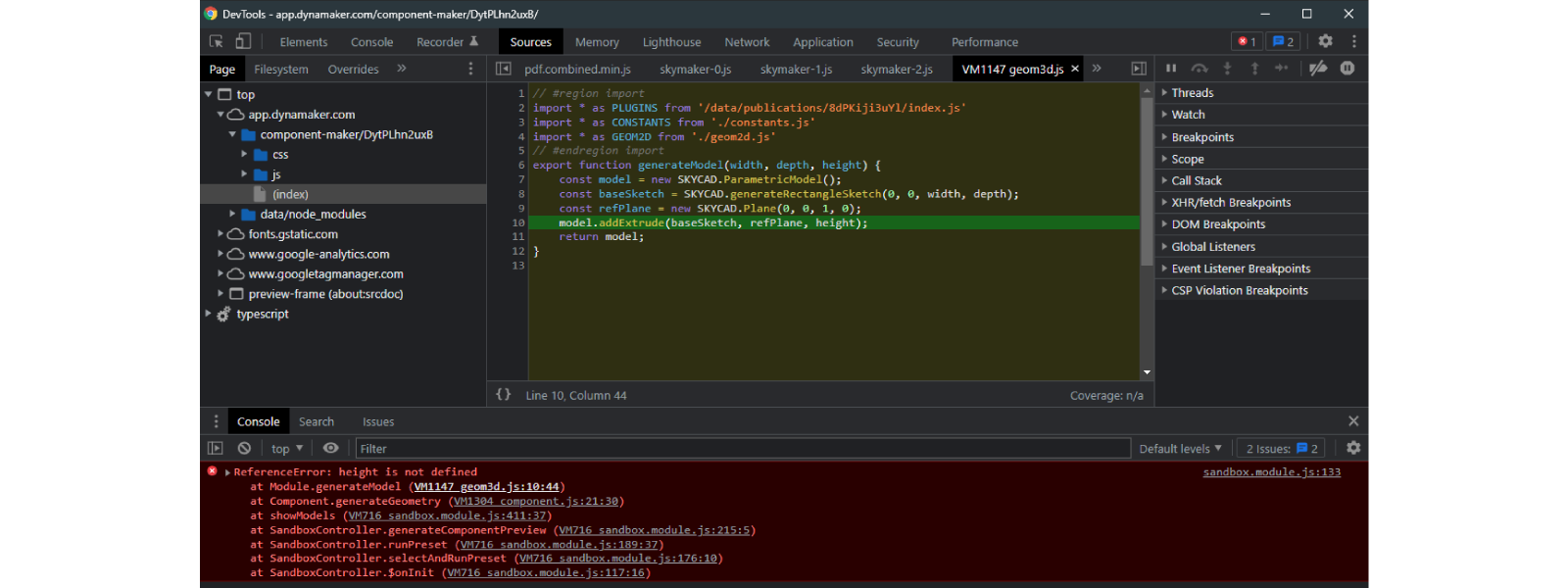Viewport: 1568px width, 588px height.
Task: Toggle the debugger sidebar visibility
Action: [x=1139, y=69]
